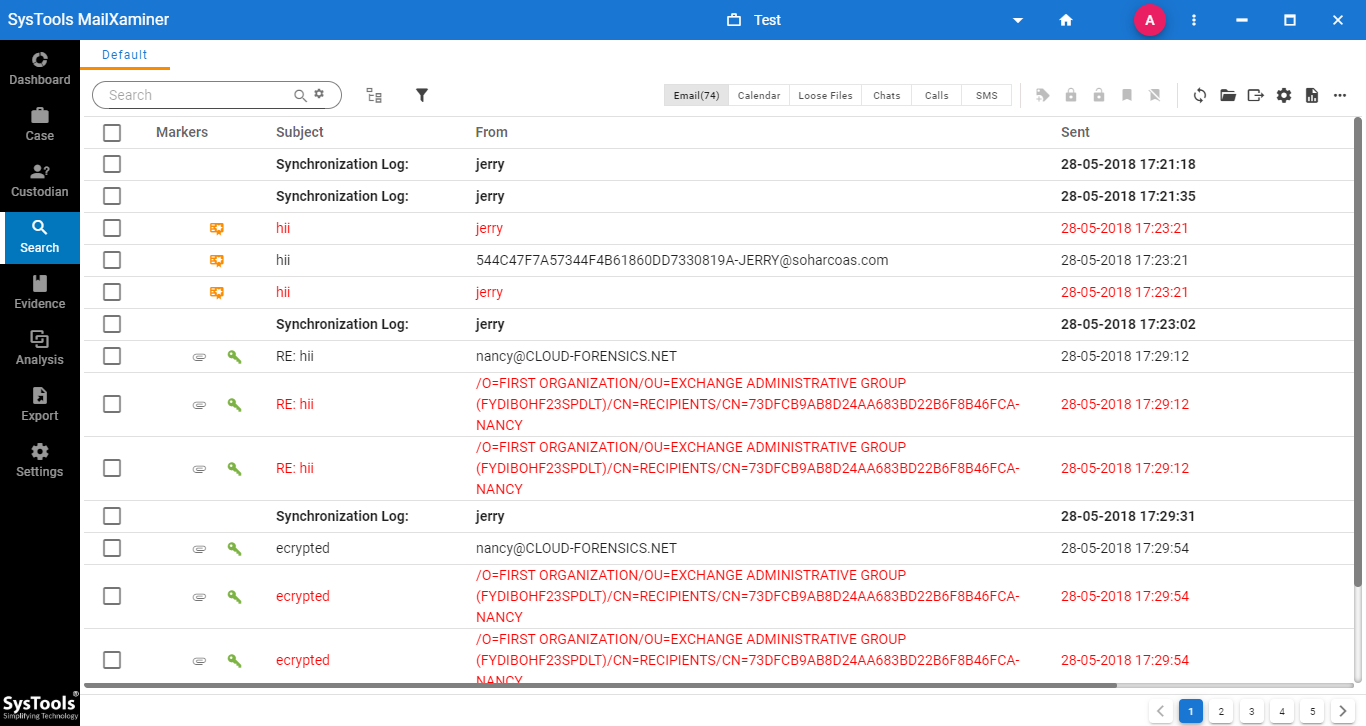This screenshot has width=1366, height=726.
Task: Click the orange marker icon on first hii row
Action: [x=217, y=228]
